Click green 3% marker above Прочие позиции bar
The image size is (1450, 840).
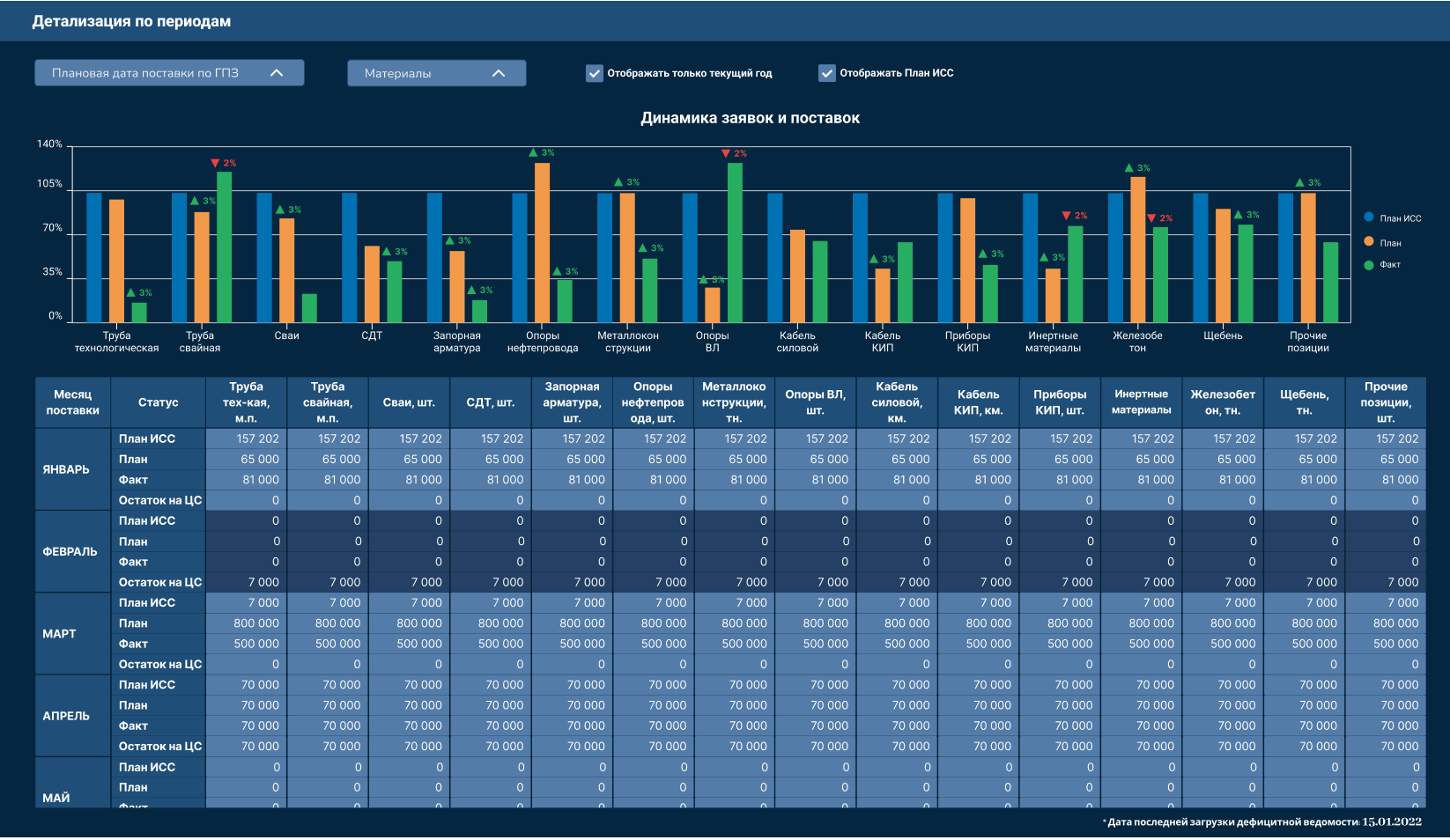tap(1308, 182)
